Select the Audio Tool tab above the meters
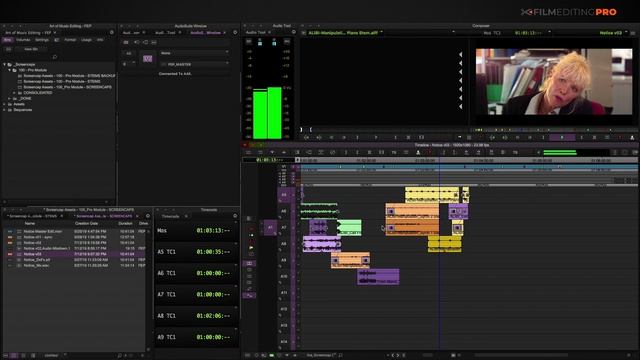This screenshot has height=360, width=640. [x=256, y=32]
